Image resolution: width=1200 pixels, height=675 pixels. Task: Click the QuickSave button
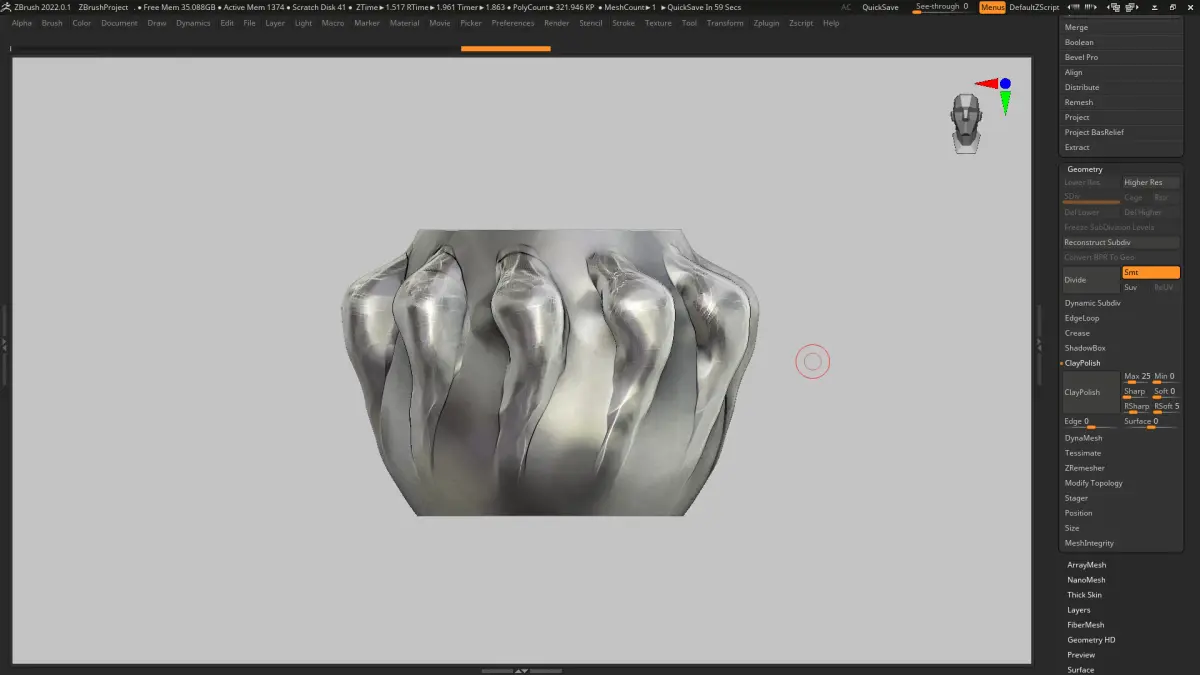(880, 7)
